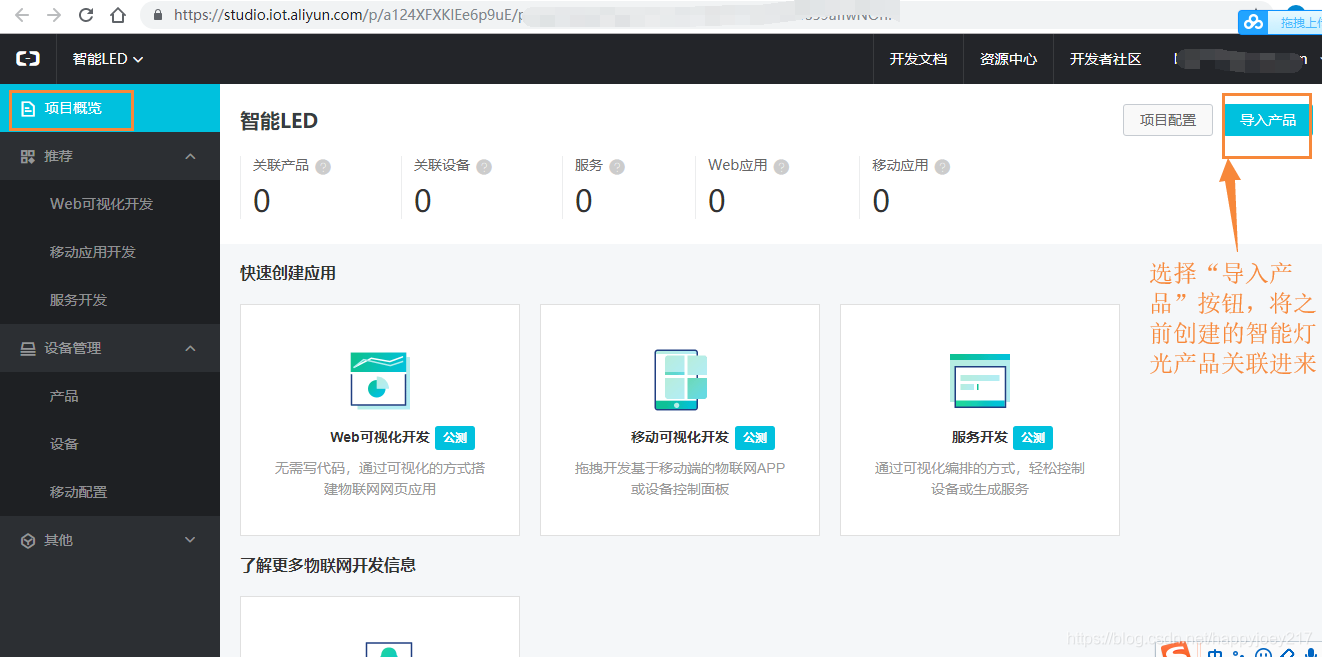The height and width of the screenshot is (657, 1322).
Task: Click the 公测 badge on 服务开发 card
Action: pyautogui.click(x=1033, y=438)
